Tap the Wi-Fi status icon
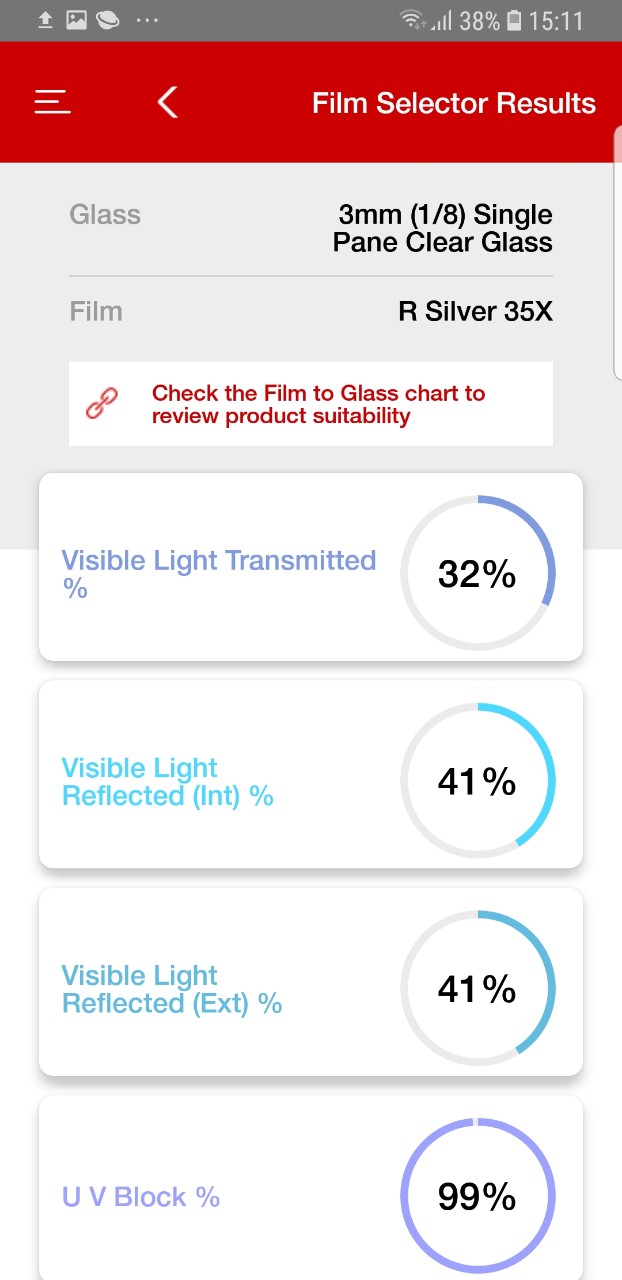 pos(411,20)
